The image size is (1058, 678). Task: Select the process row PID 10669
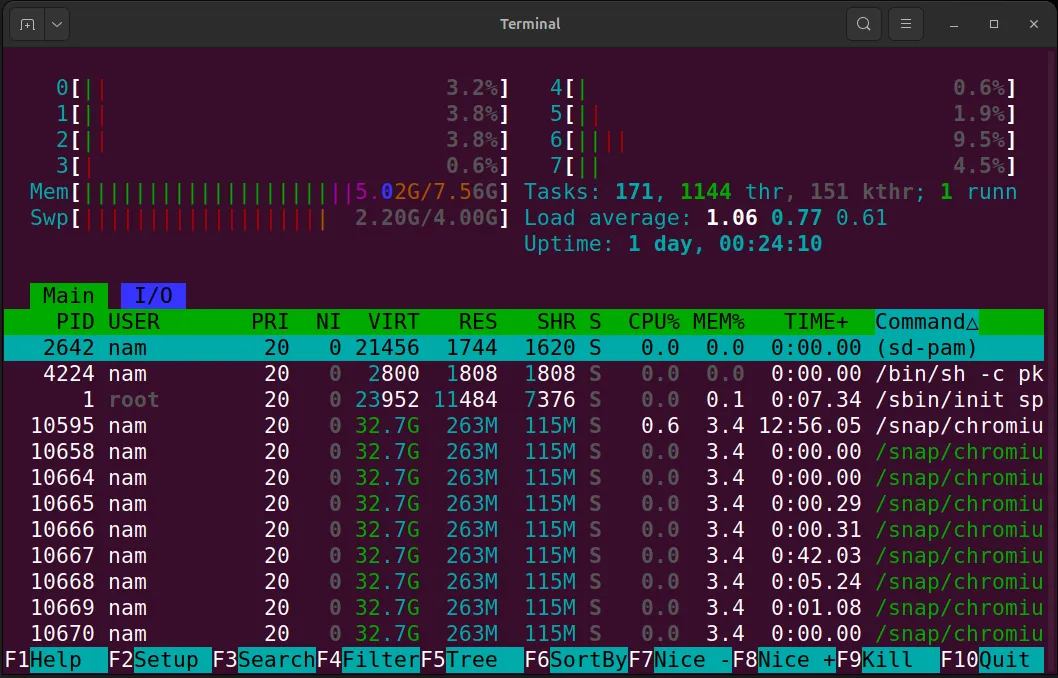524,608
